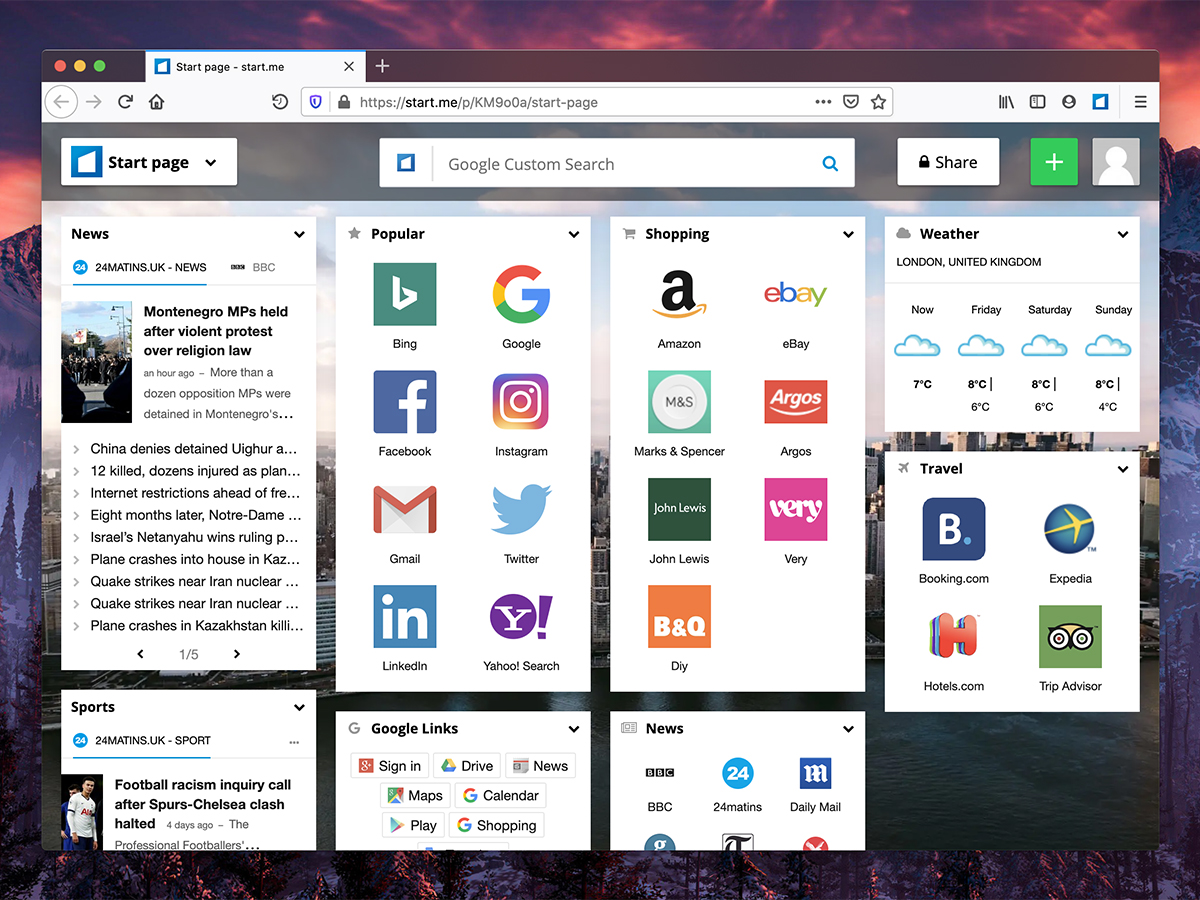Click the Share button
Screen dimensions: 1200x900
[947, 162]
